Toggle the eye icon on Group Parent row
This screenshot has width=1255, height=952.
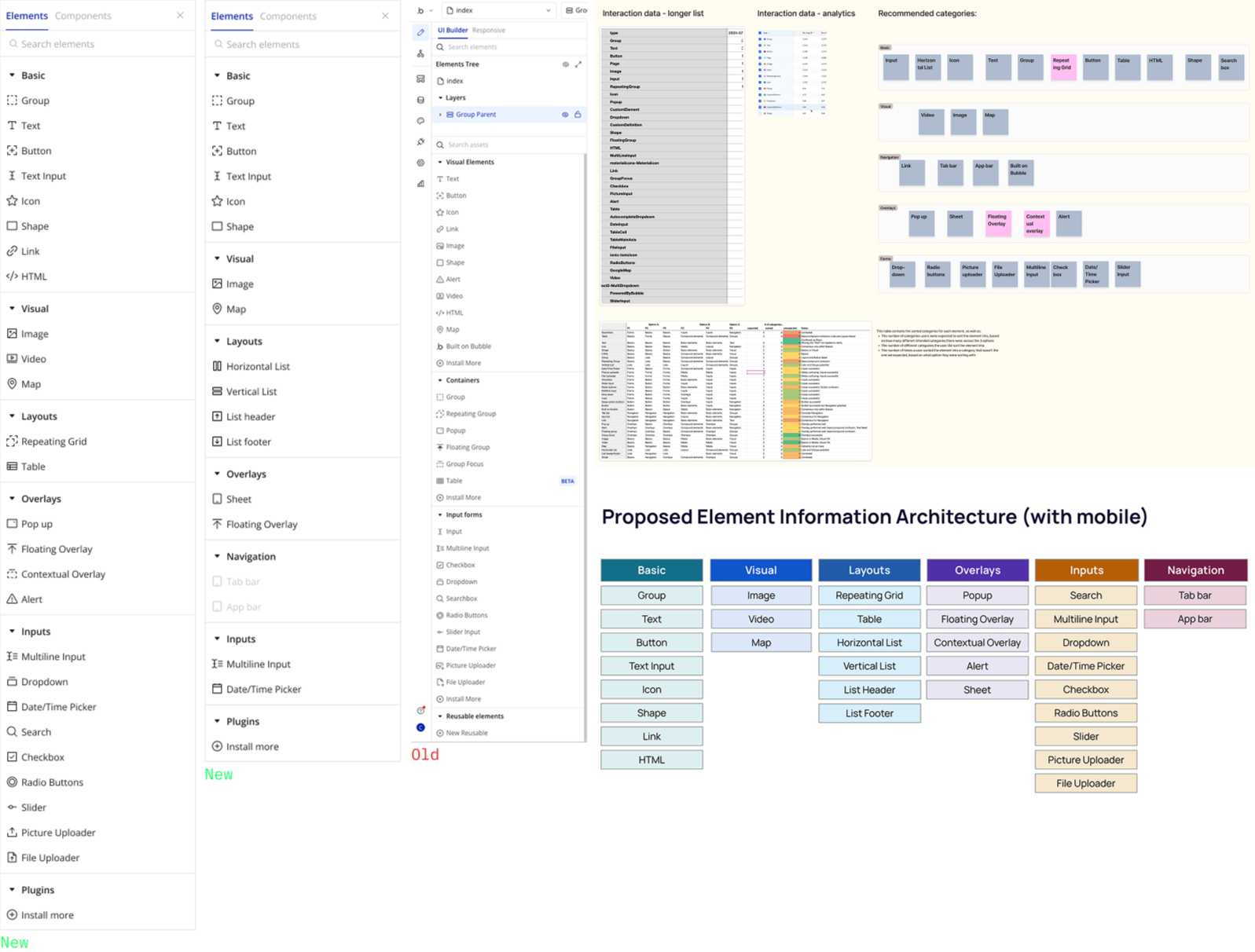(x=565, y=115)
